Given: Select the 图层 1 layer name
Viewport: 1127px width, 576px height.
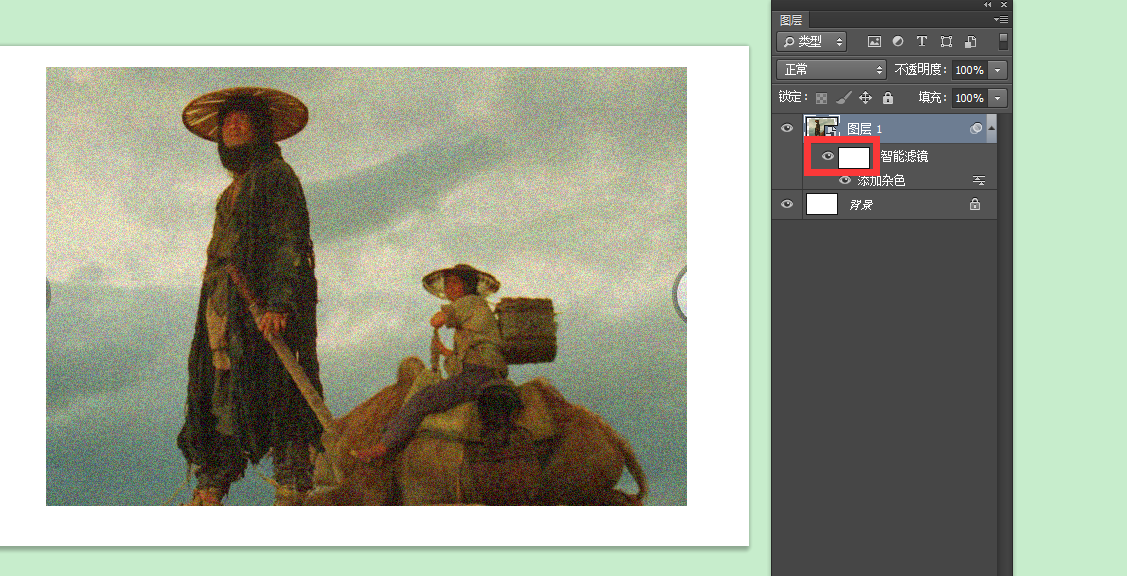Looking at the screenshot, I should point(865,129).
